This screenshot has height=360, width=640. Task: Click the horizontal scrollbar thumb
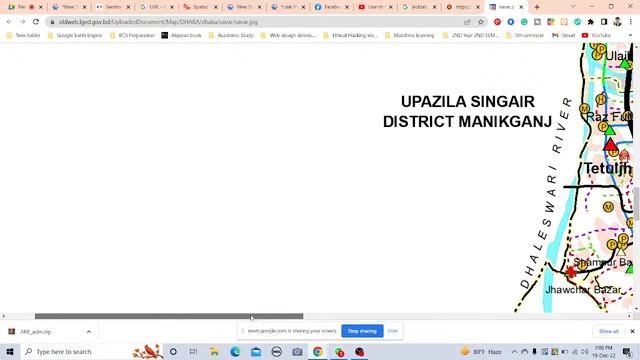(x=169, y=316)
